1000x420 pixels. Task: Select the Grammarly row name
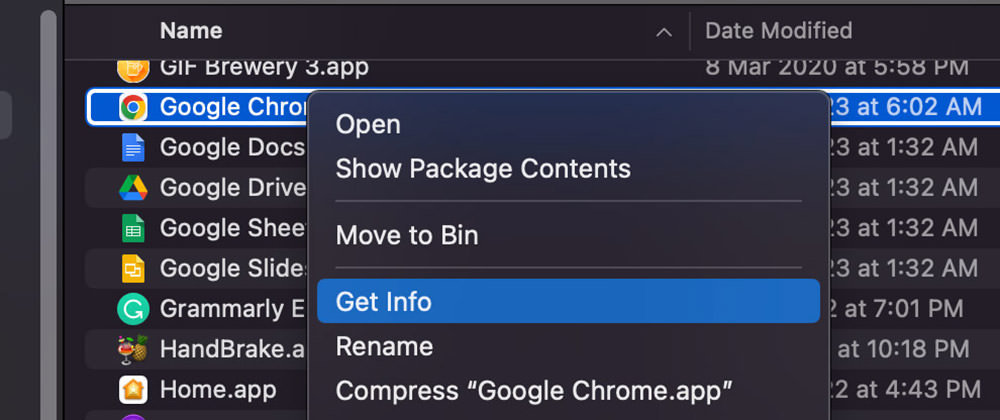coord(230,309)
